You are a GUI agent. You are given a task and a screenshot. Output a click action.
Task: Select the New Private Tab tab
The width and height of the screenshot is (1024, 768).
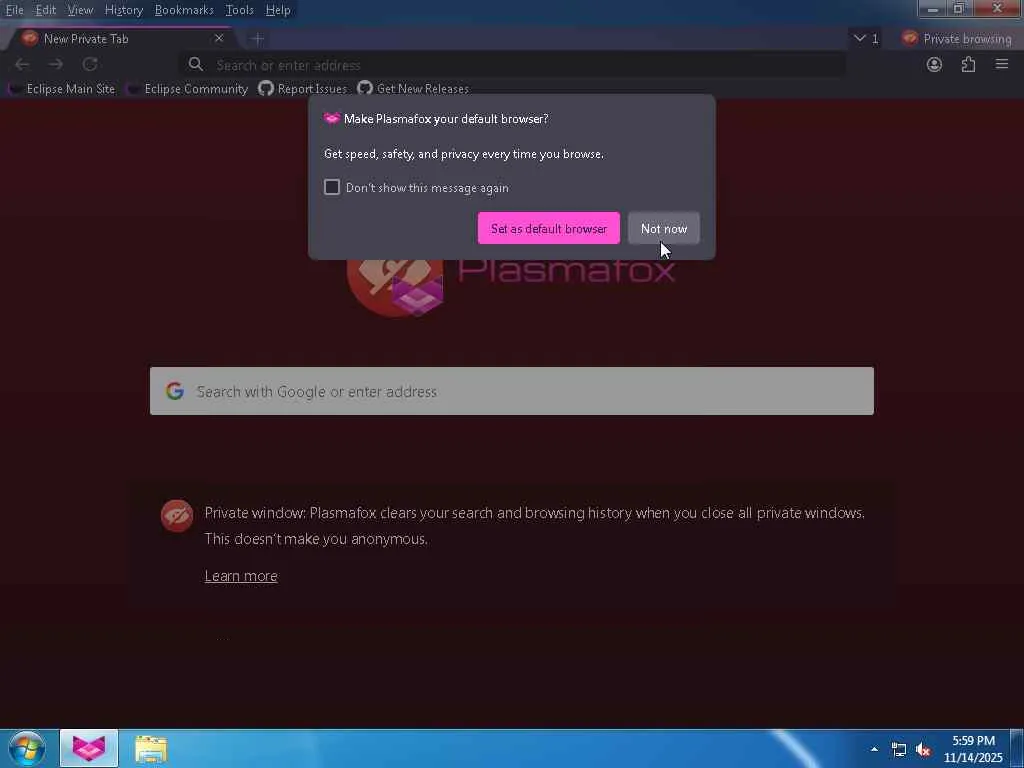point(121,39)
